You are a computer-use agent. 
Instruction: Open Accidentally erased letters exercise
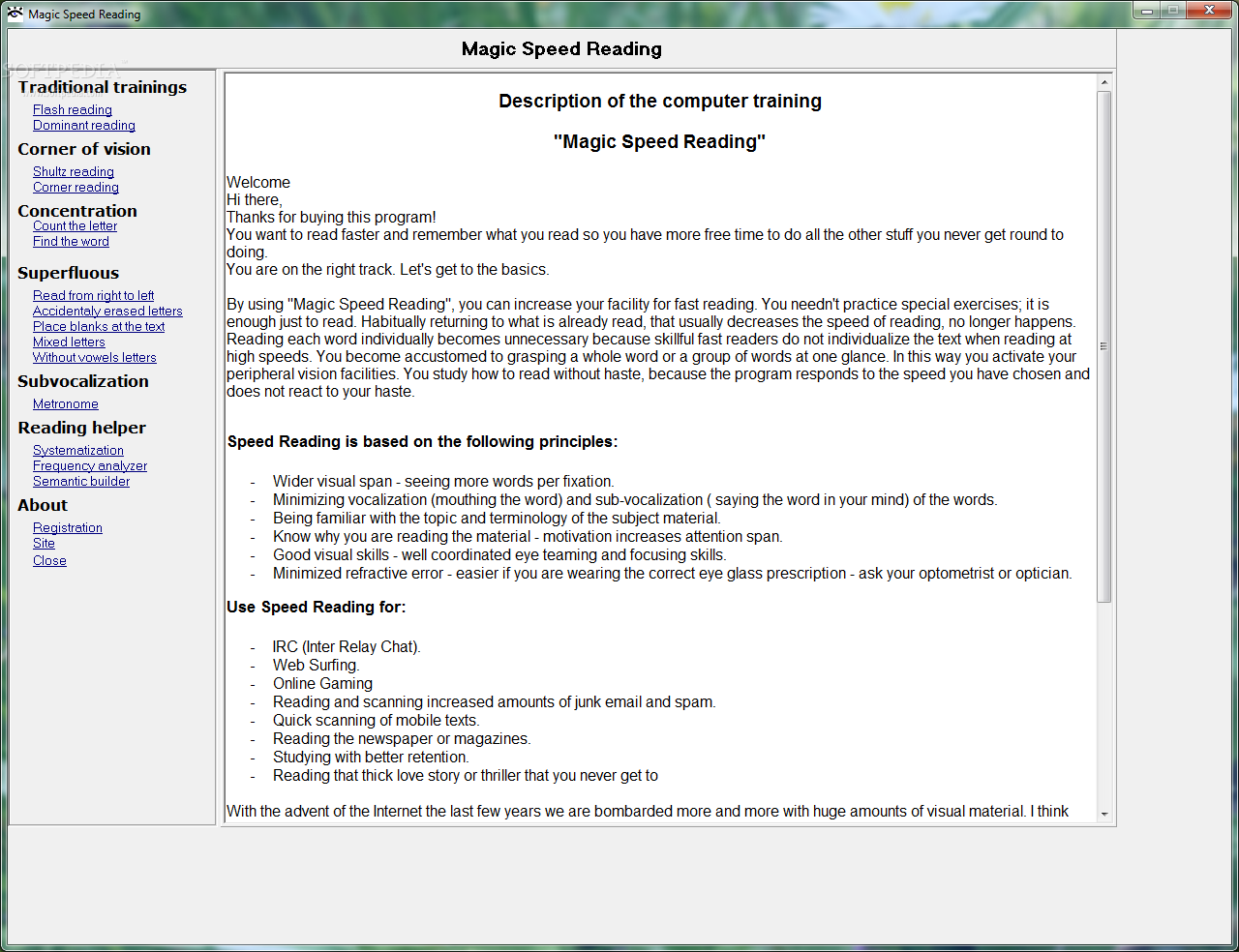tap(107, 312)
